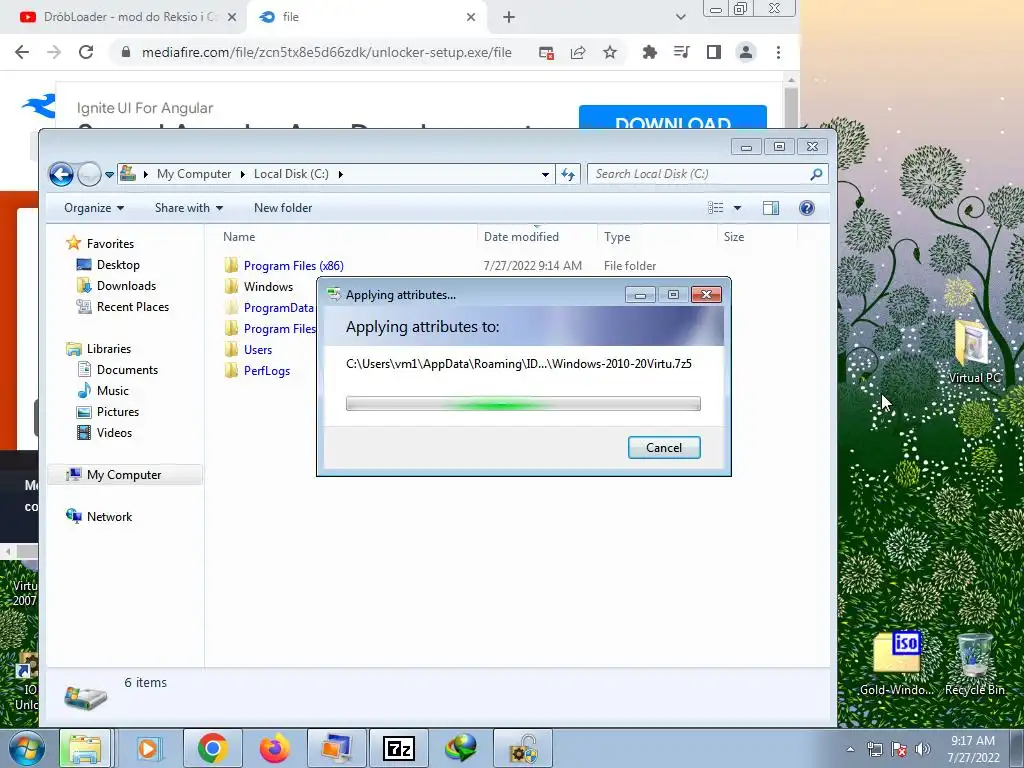Open Chrome three-dot menu
Screen dimensions: 1024x768
pos(778,52)
